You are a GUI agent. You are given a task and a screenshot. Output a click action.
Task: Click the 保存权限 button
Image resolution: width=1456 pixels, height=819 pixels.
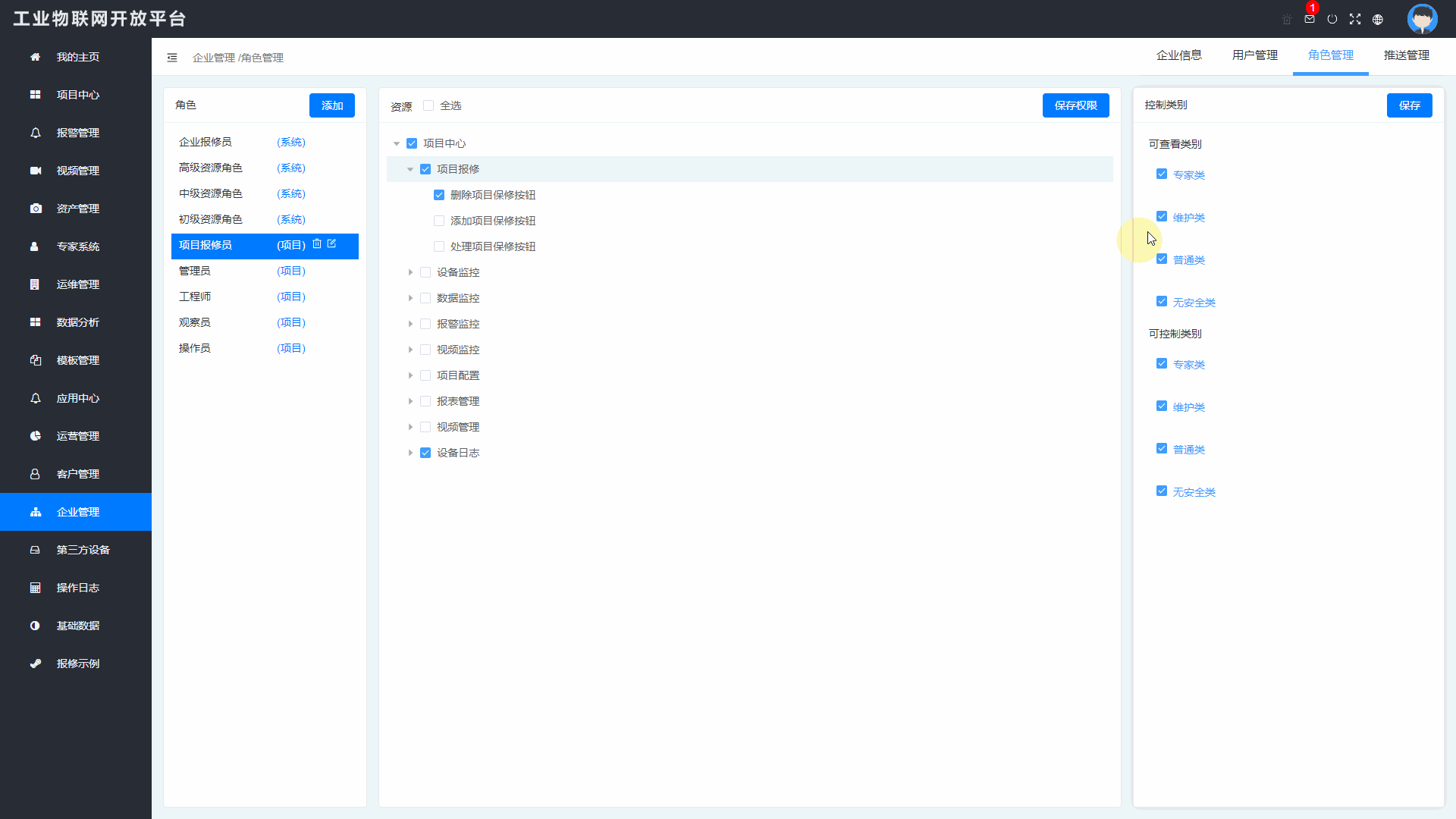pos(1075,105)
